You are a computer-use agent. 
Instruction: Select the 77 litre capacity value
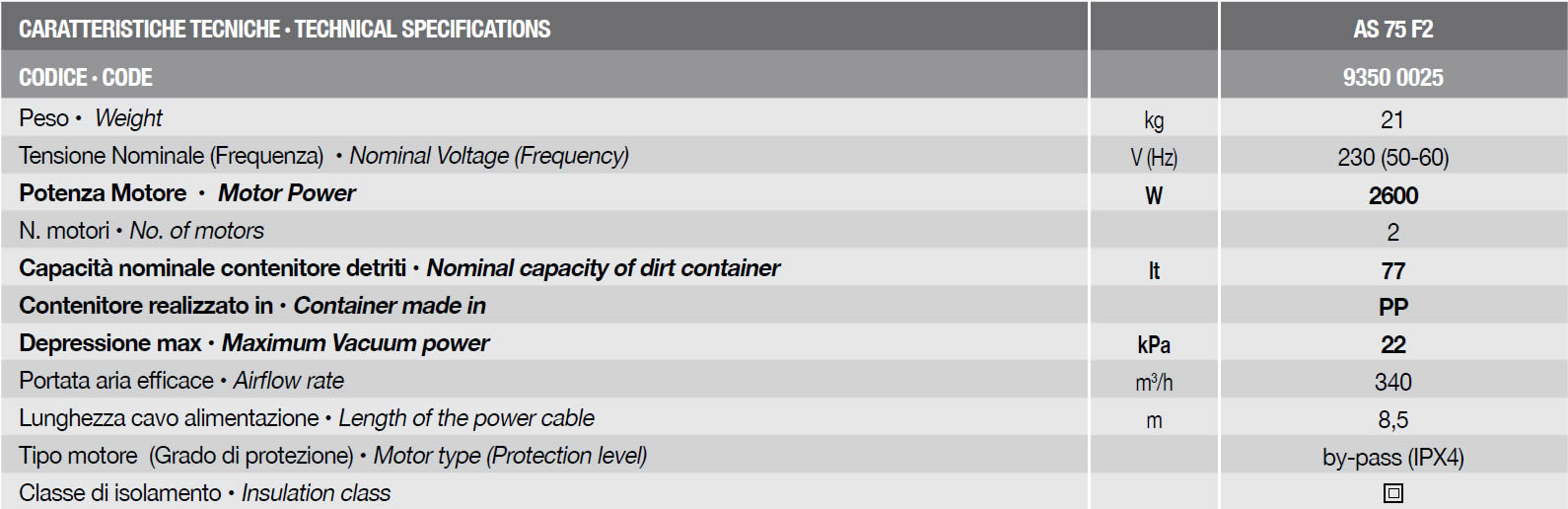1392,270
